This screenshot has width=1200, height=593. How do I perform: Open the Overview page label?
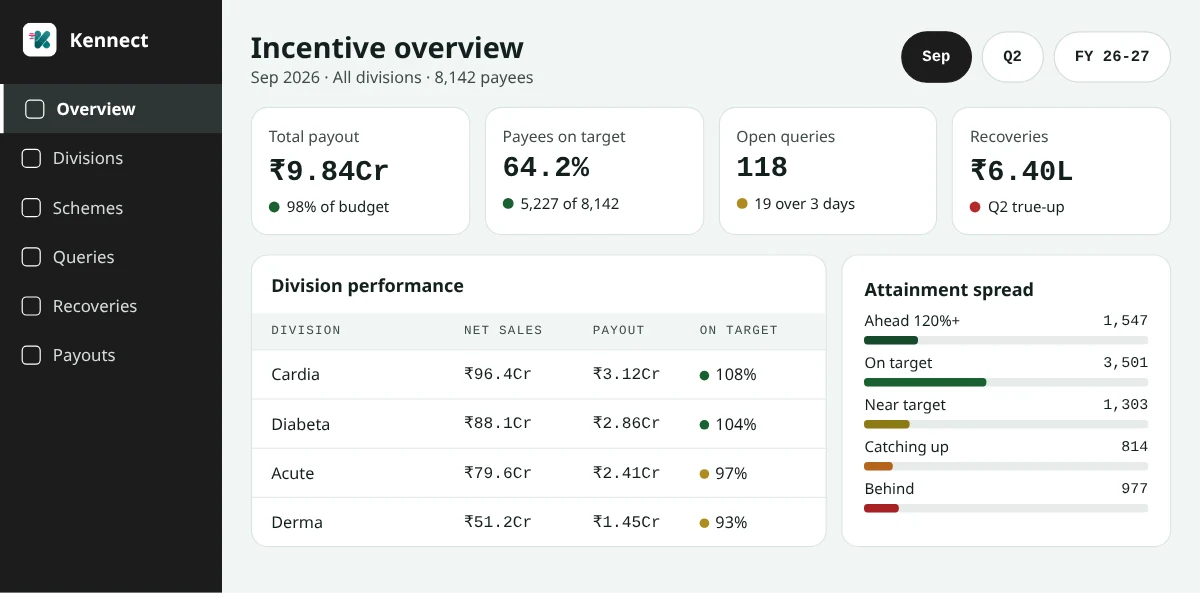point(96,109)
